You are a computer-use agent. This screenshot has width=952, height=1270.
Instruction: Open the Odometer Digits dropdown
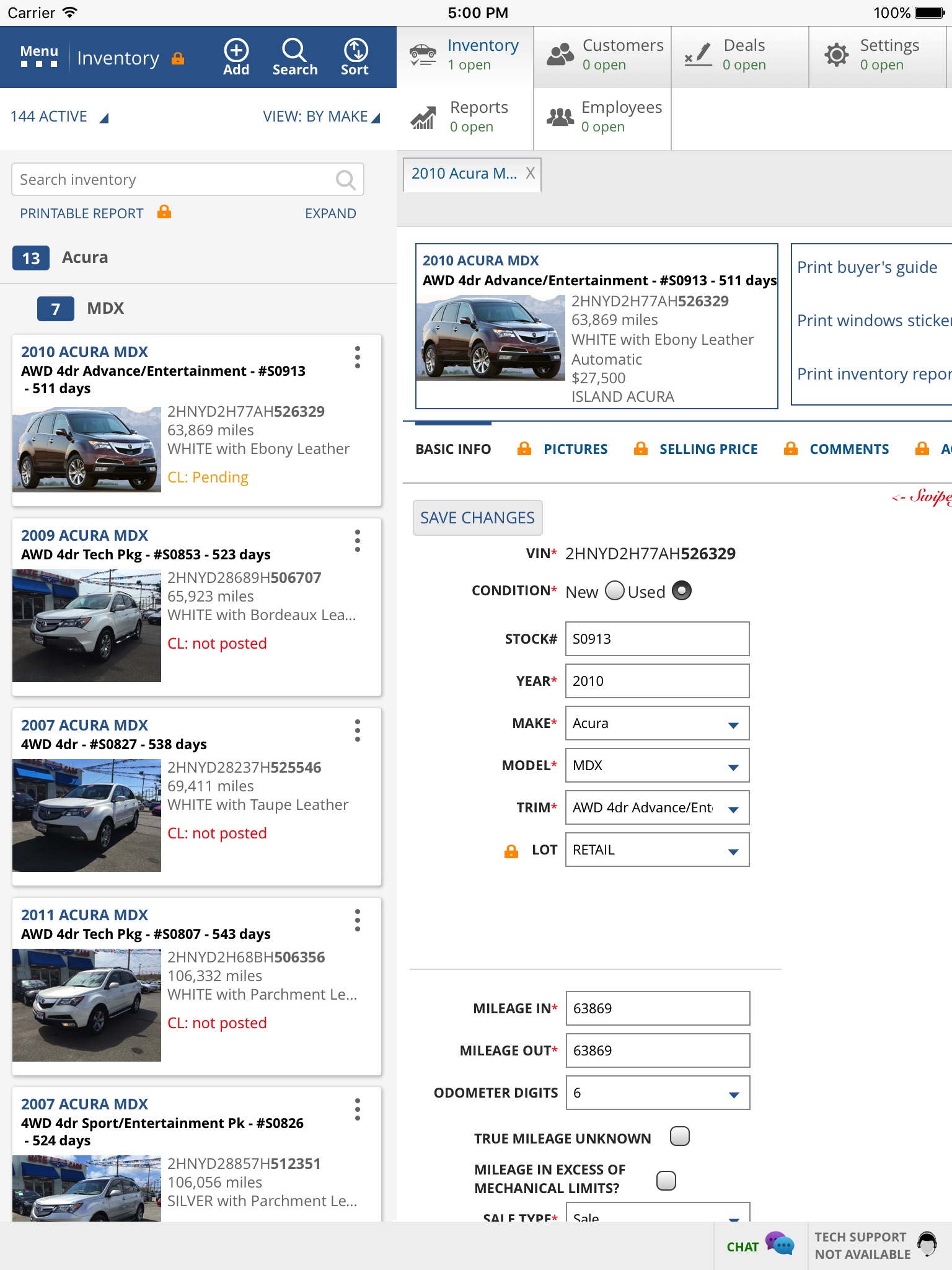point(658,1093)
